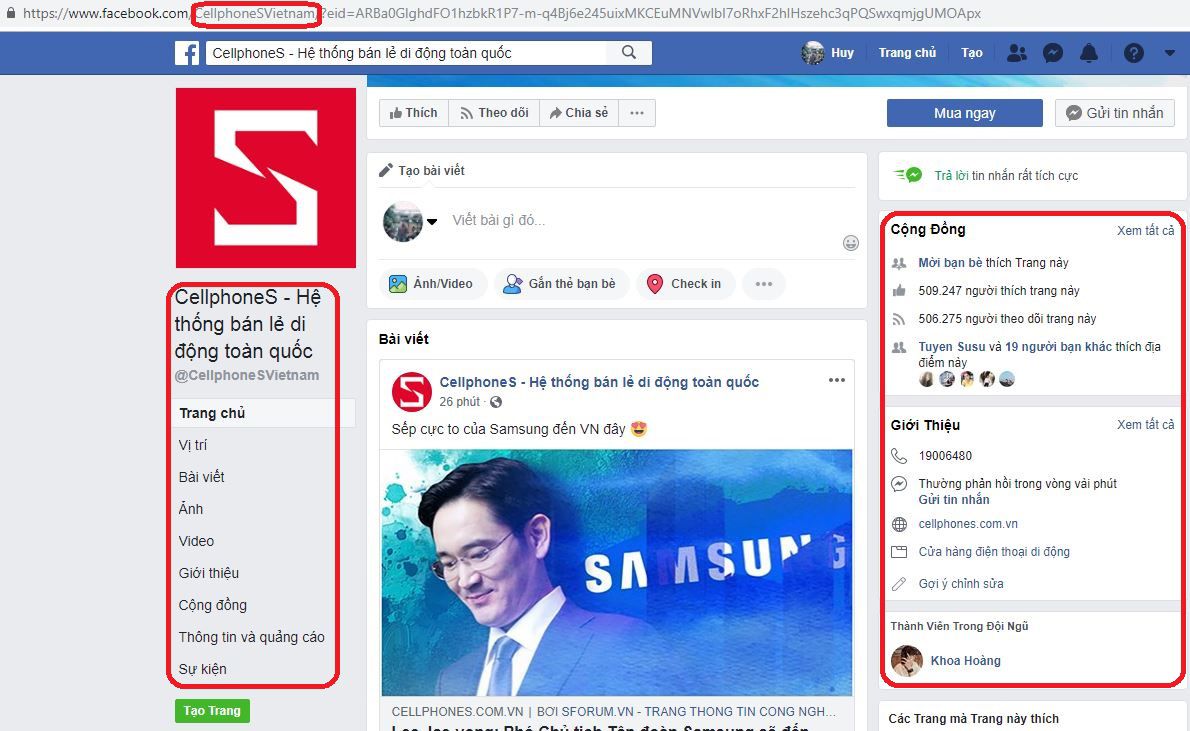
Task: Click the Check in button
Action: pos(685,284)
